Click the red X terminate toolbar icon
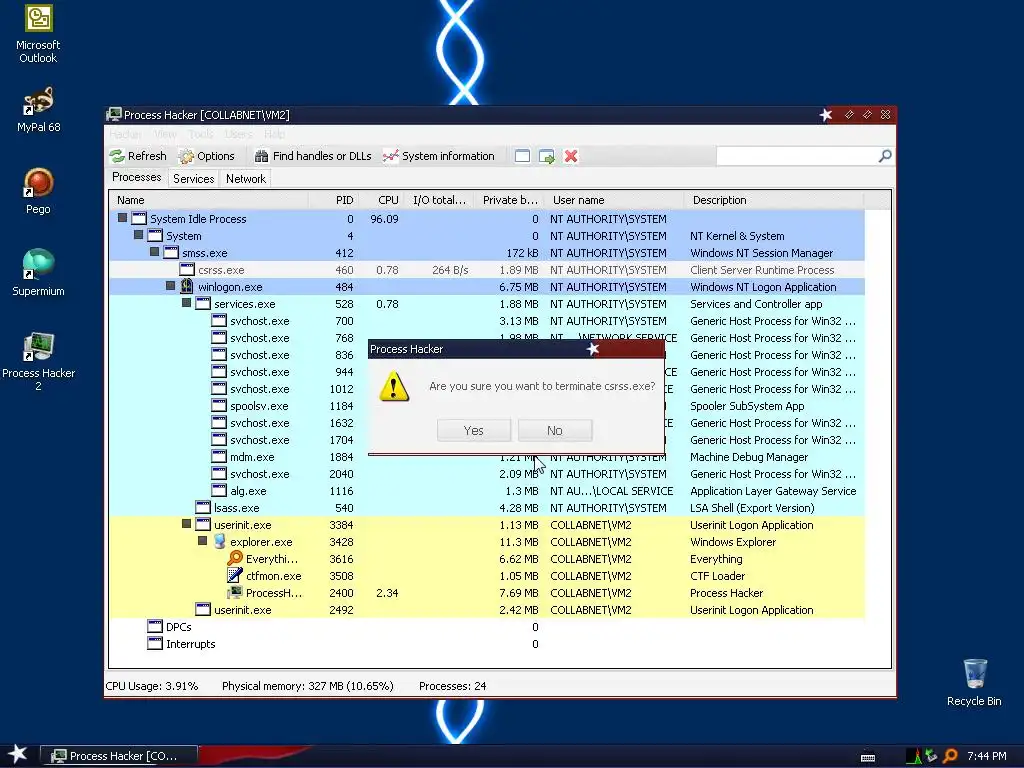The width and height of the screenshot is (1024, 768). tap(571, 156)
